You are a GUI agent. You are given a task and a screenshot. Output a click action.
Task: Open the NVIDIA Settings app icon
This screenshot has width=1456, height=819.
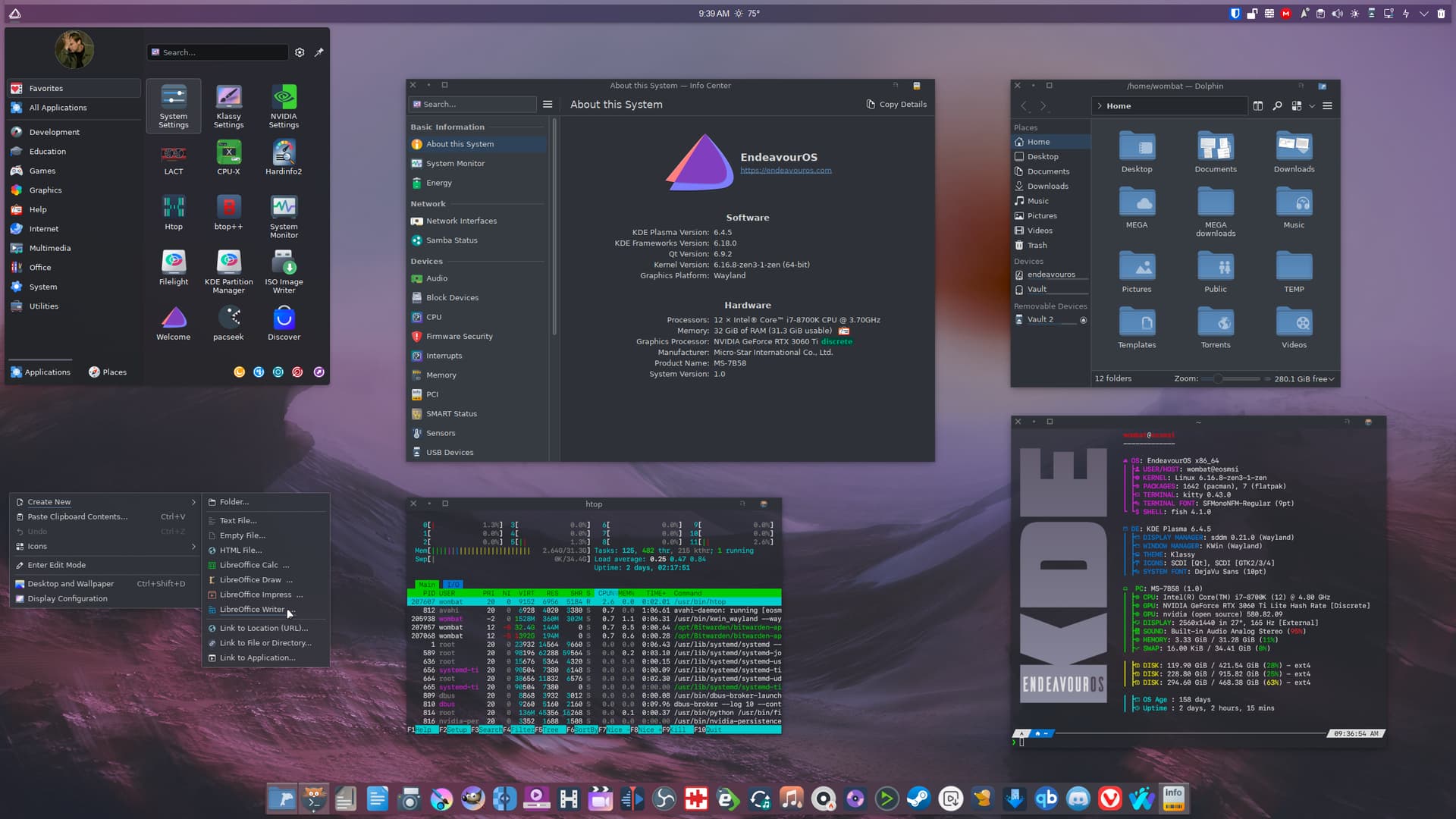pyautogui.click(x=284, y=105)
